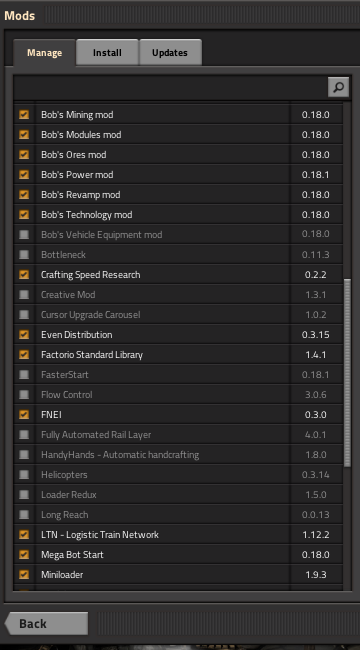Enable the Helicopters mod checkbox
Screen dimensions: 360x650
coord(24,475)
